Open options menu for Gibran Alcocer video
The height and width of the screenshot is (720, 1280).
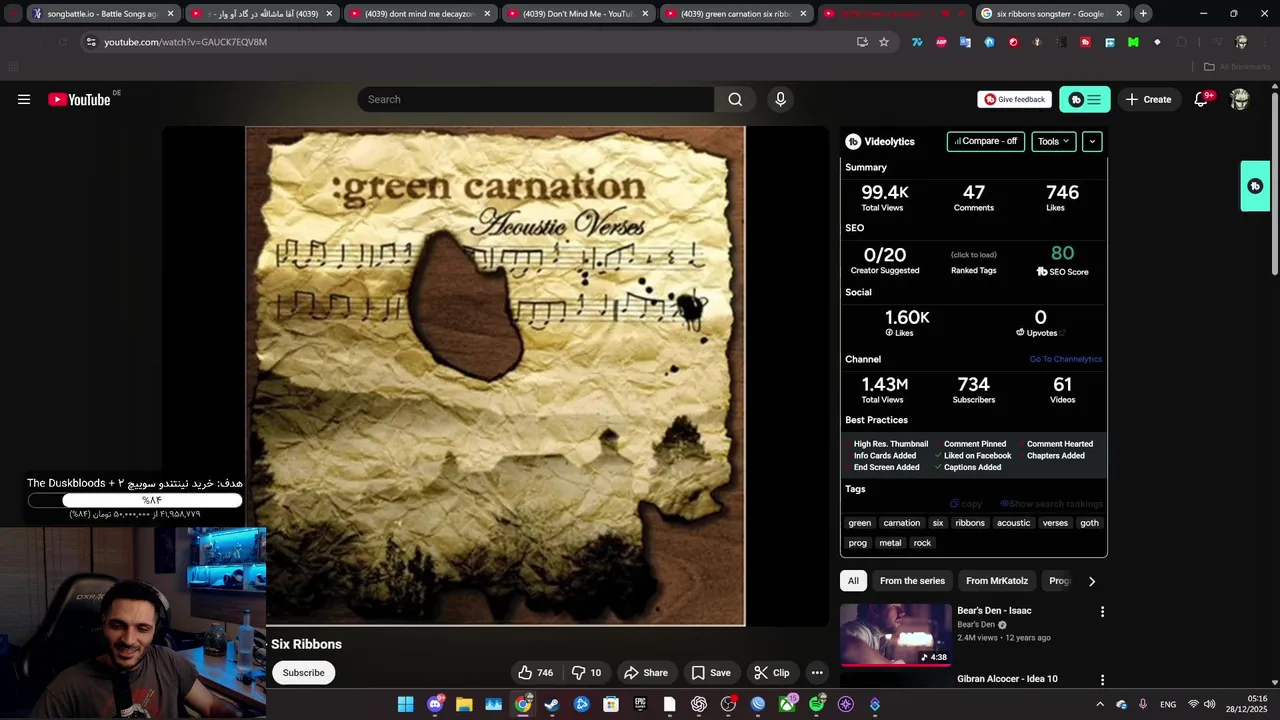(x=1102, y=680)
